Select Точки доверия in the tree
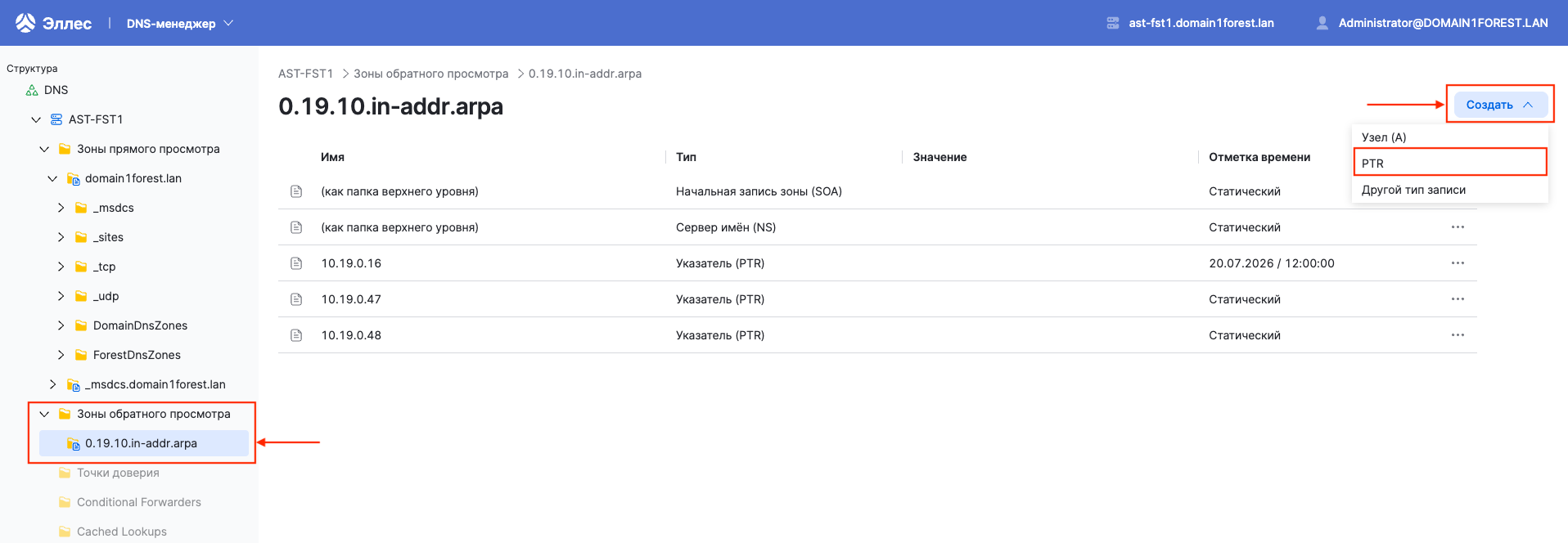 (x=118, y=473)
